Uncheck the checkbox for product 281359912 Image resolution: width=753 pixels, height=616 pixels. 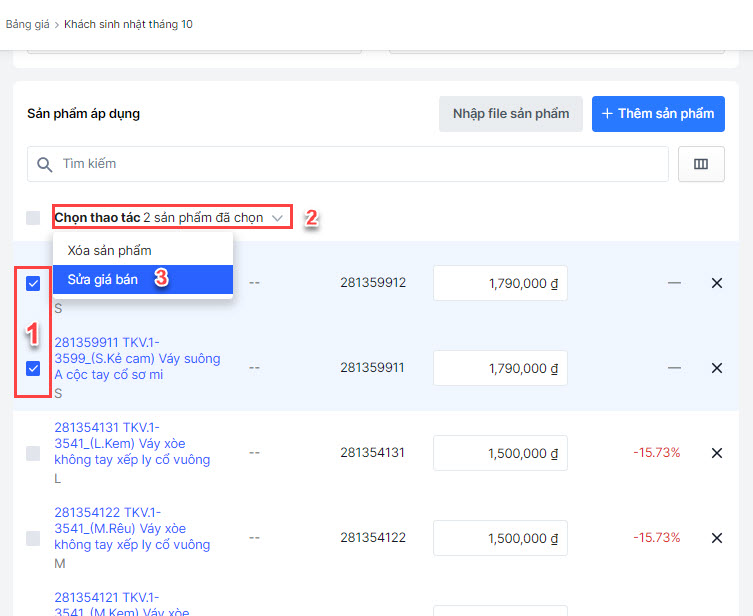coord(33,283)
